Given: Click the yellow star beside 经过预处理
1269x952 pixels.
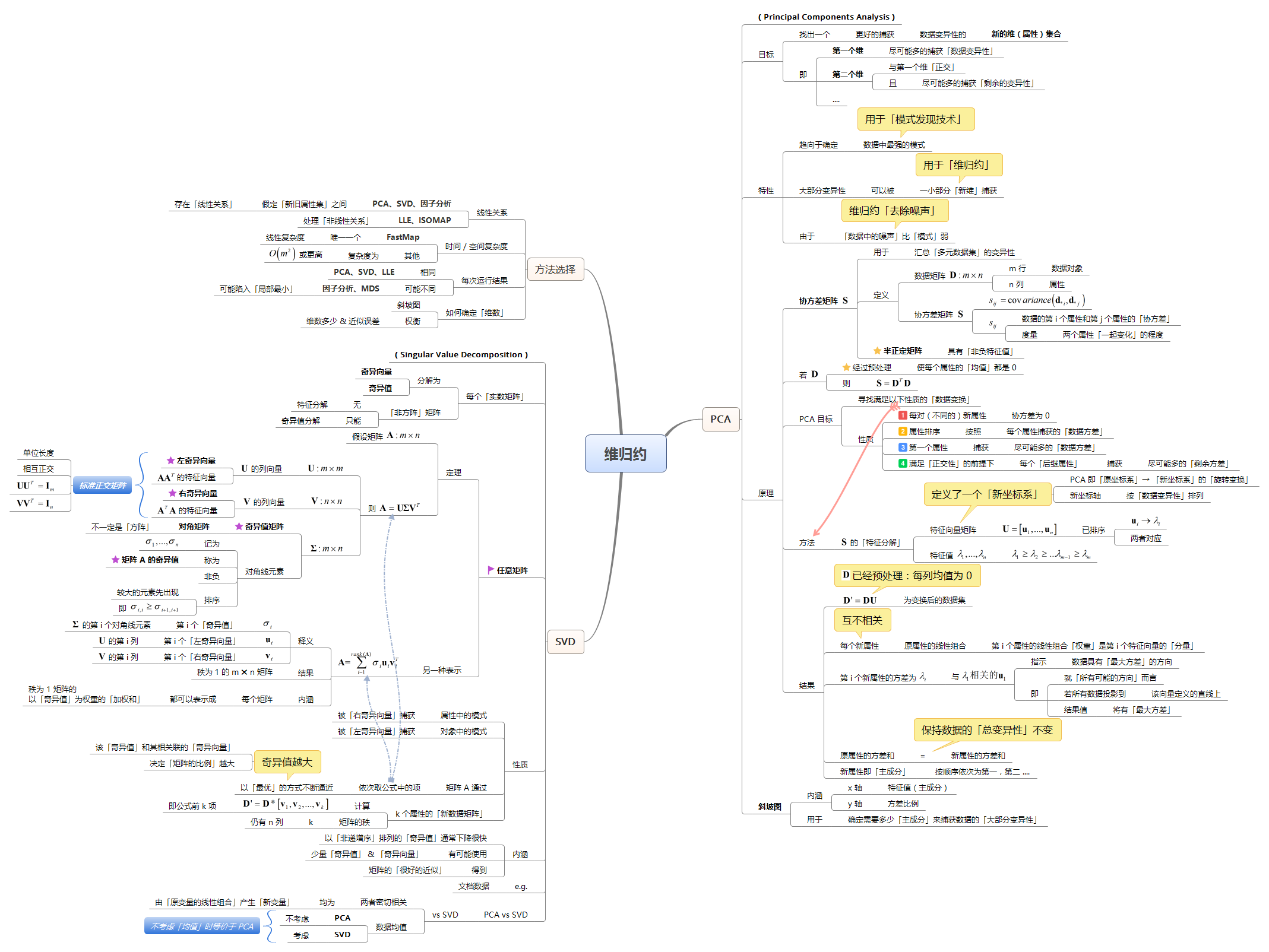Looking at the screenshot, I should click(x=846, y=367).
